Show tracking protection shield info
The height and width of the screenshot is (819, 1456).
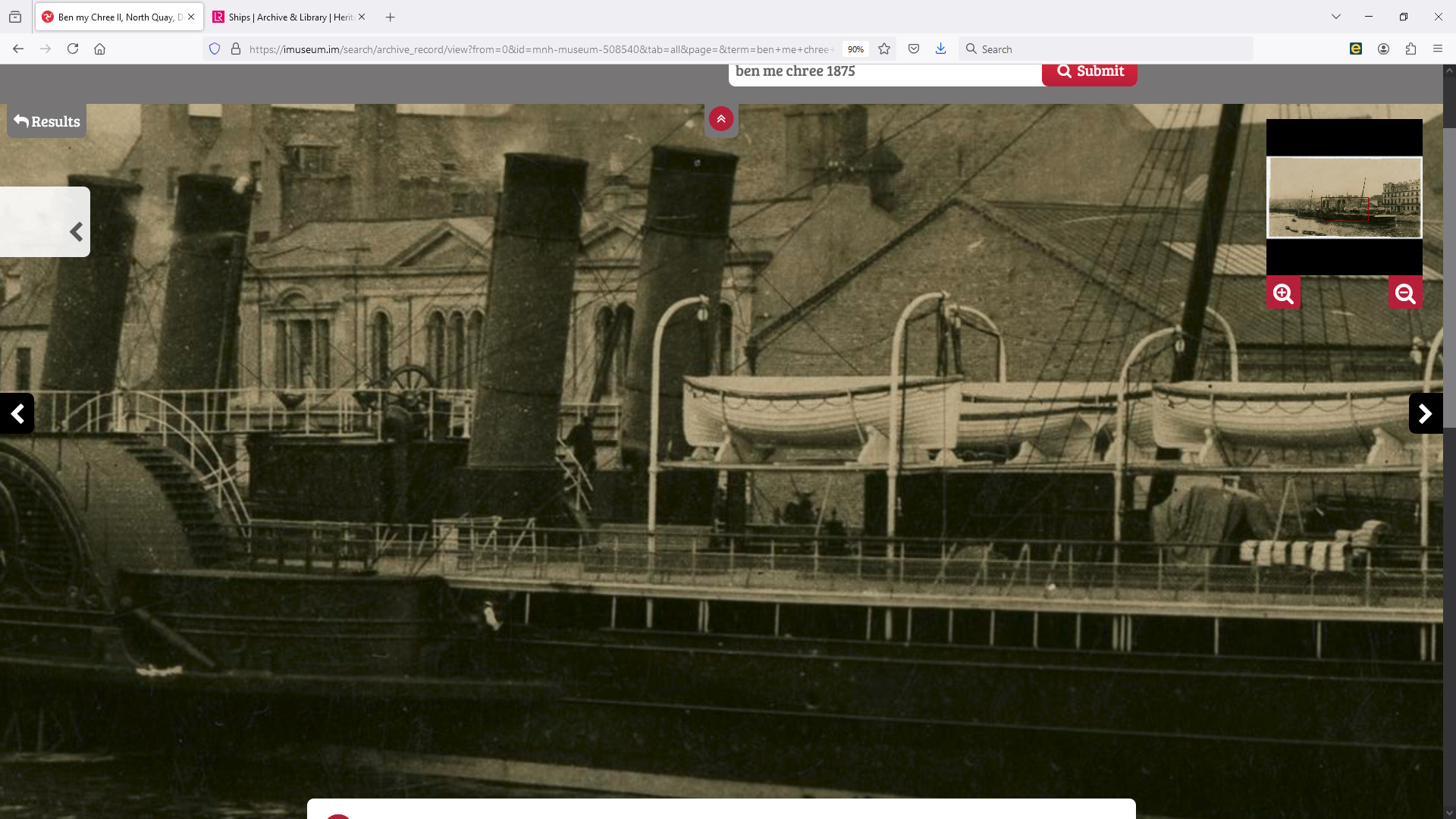[215, 49]
